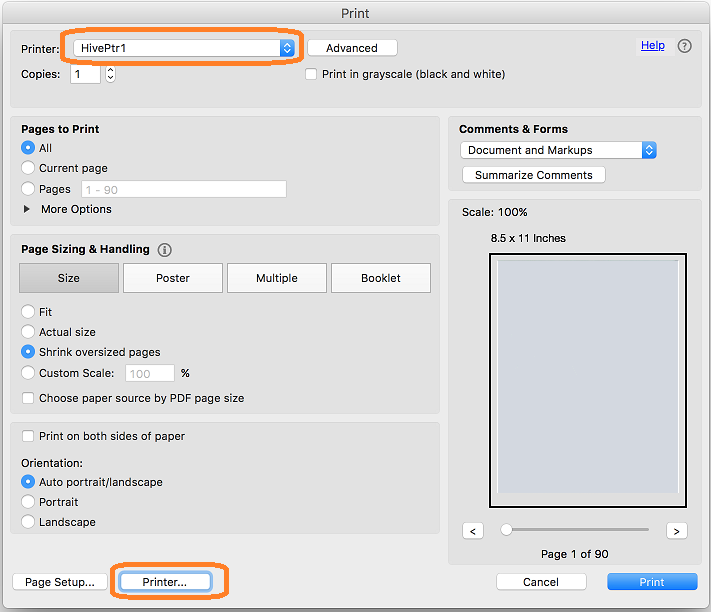Click the page preview slider handle
The height and width of the screenshot is (612, 711).
click(506, 529)
